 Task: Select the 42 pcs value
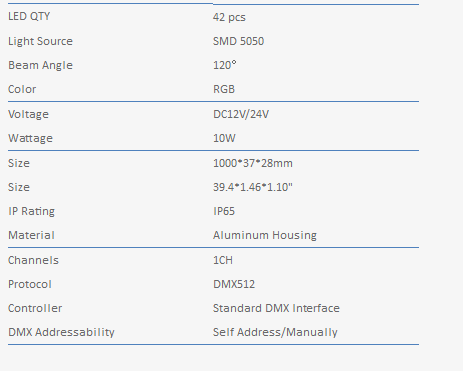click(229, 17)
